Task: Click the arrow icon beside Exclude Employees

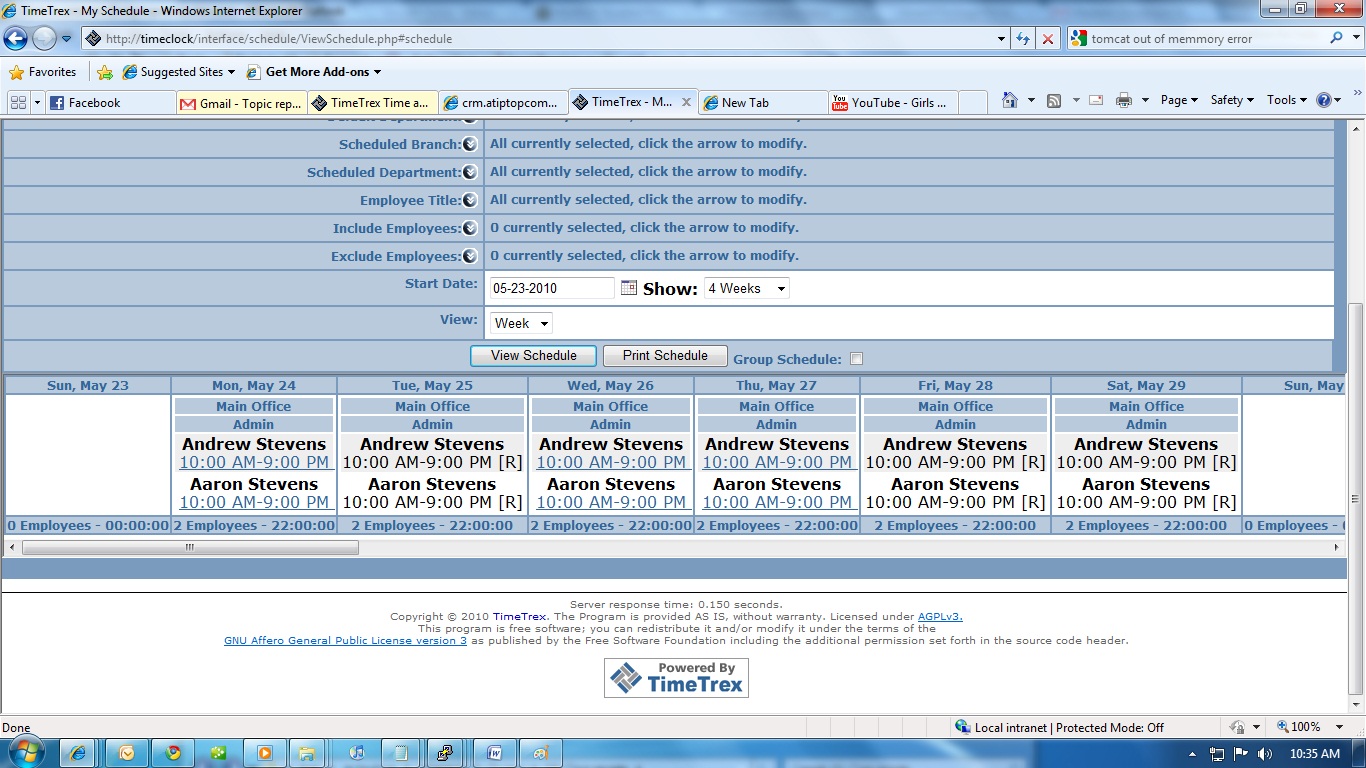Action: coord(469,256)
